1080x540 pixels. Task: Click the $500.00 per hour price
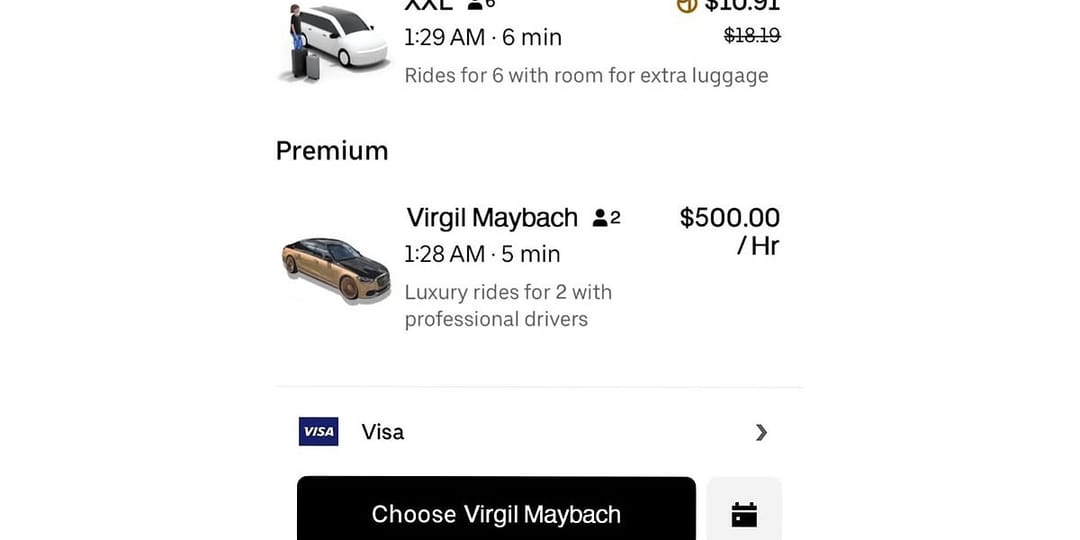coord(729,218)
